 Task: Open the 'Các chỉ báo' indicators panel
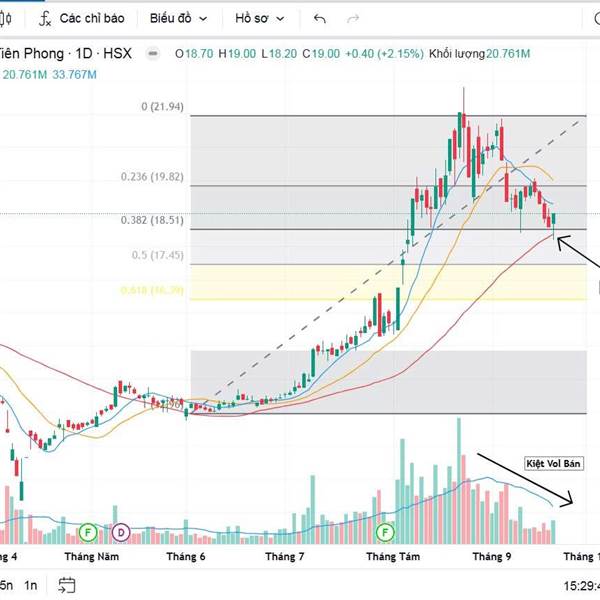[x=82, y=18]
